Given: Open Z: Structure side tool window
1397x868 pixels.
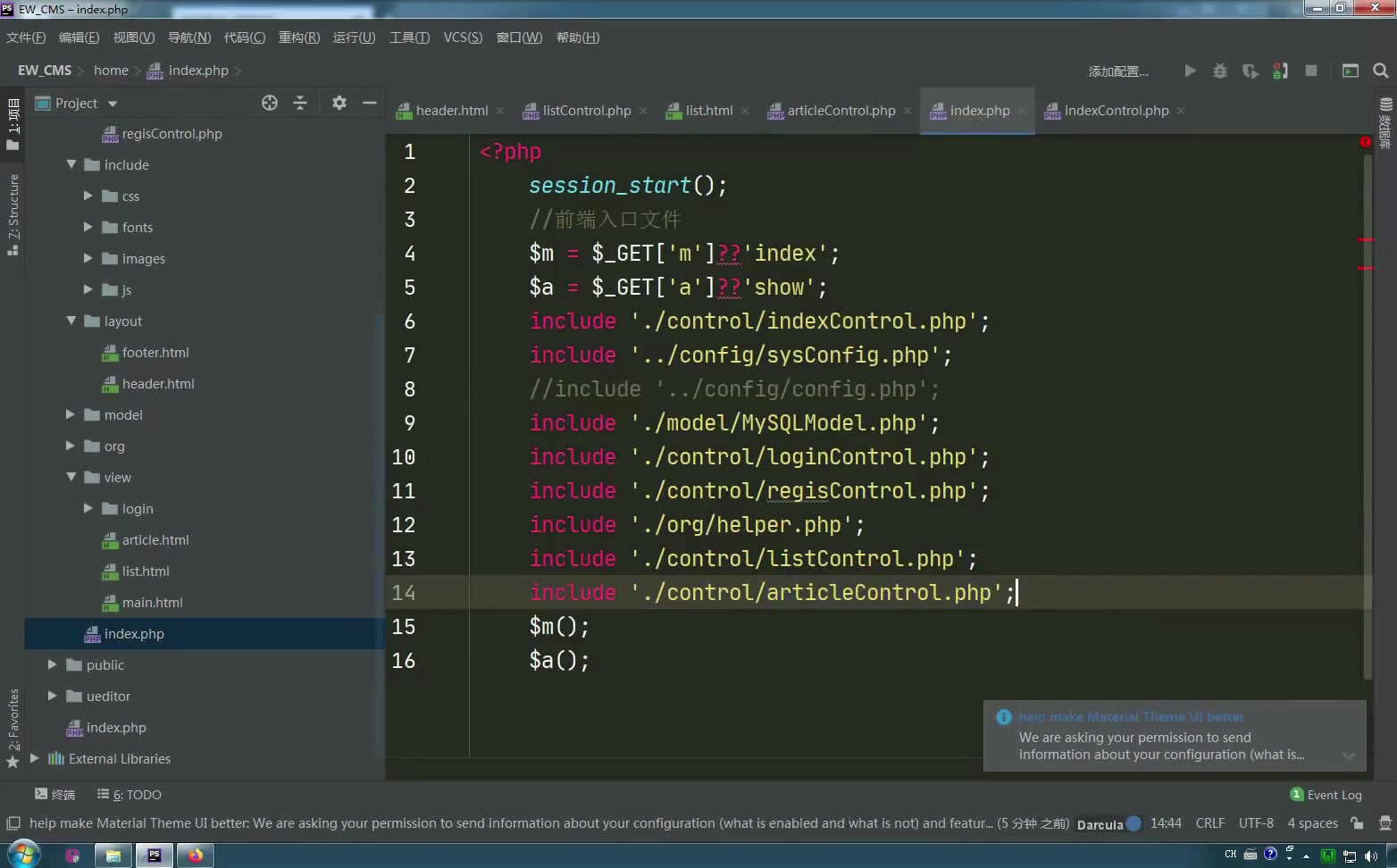Looking at the screenshot, I should [x=13, y=214].
